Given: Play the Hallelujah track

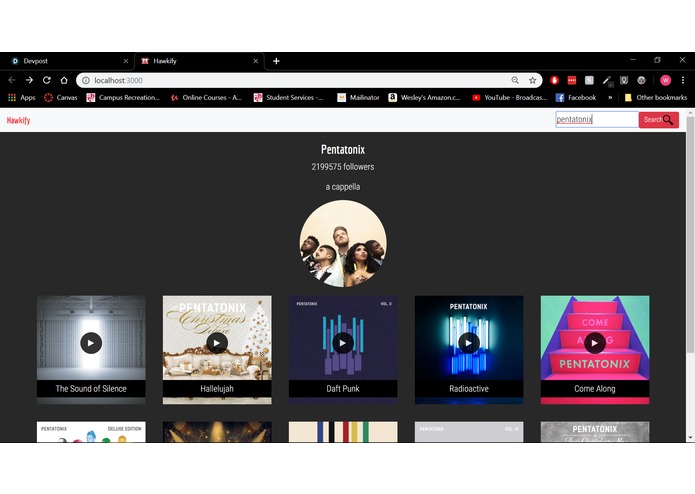Looking at the screenshot, I should pos(217,343).
